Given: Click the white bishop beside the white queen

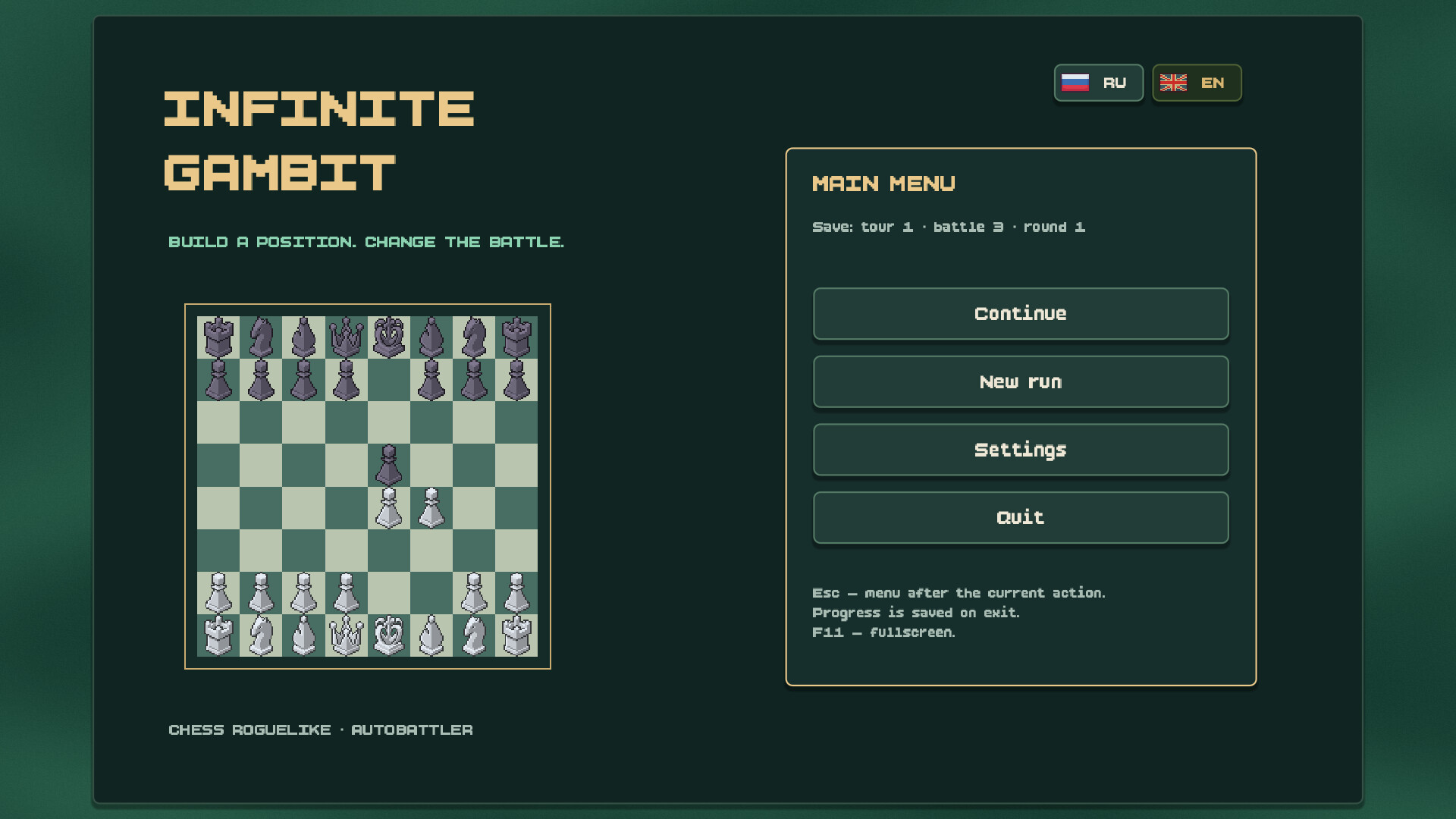Looking at the screenshot, I should tap(303, 635).
